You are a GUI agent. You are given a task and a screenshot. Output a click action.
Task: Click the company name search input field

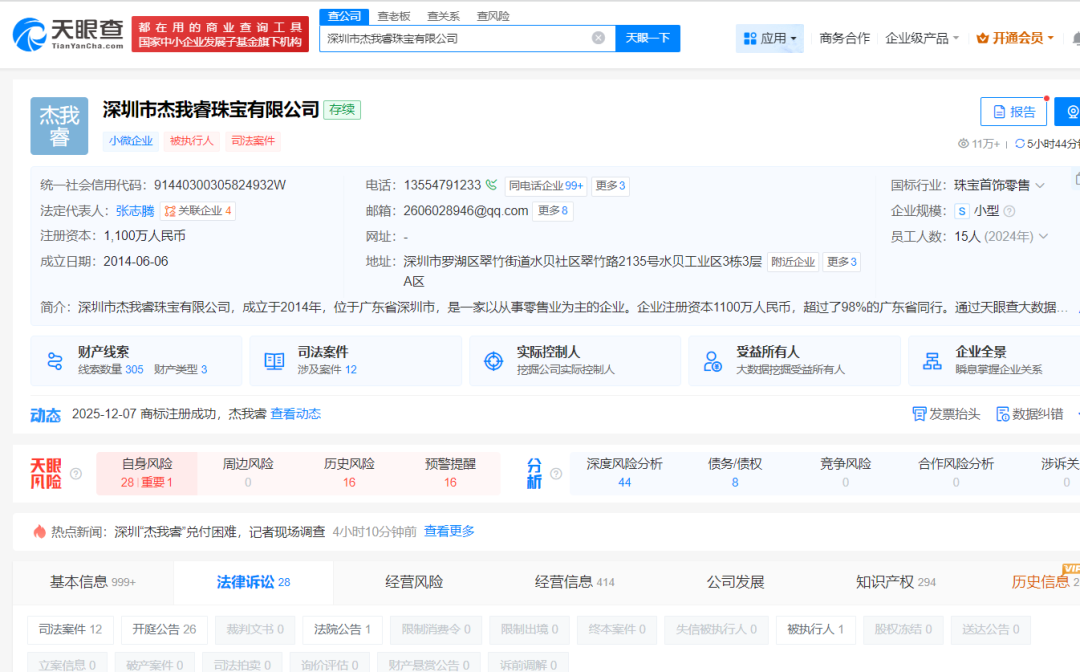pyautogui.click(x=457, y=38)
